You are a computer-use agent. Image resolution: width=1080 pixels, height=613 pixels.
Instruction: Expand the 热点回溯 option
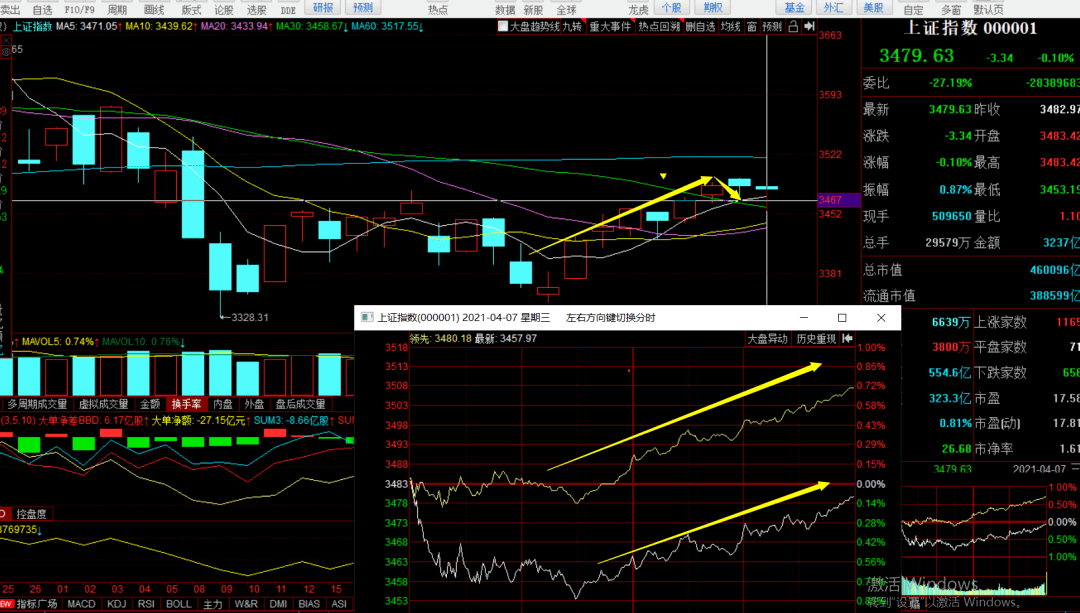658,27
